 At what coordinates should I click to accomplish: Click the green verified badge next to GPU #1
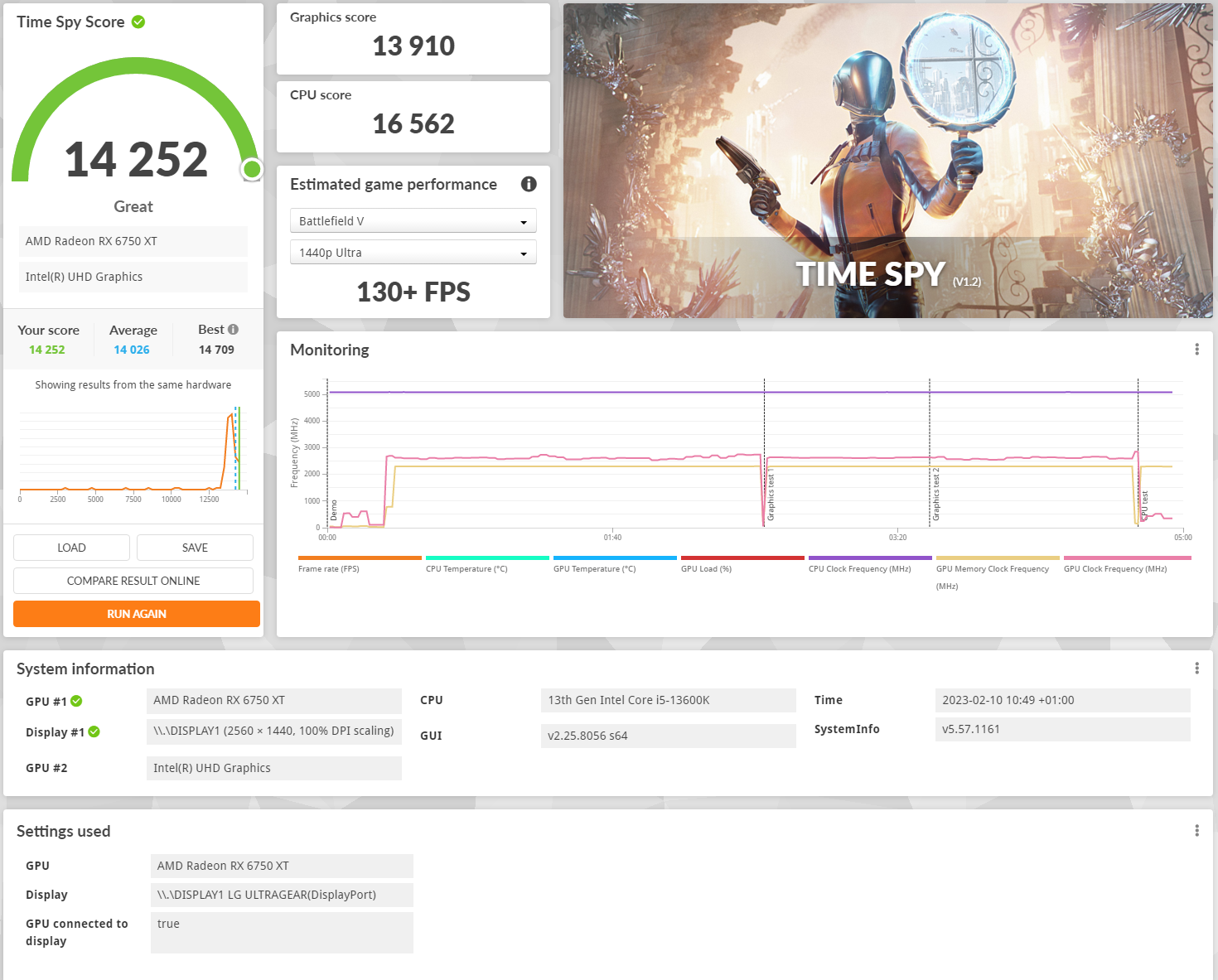coord(77,701)
